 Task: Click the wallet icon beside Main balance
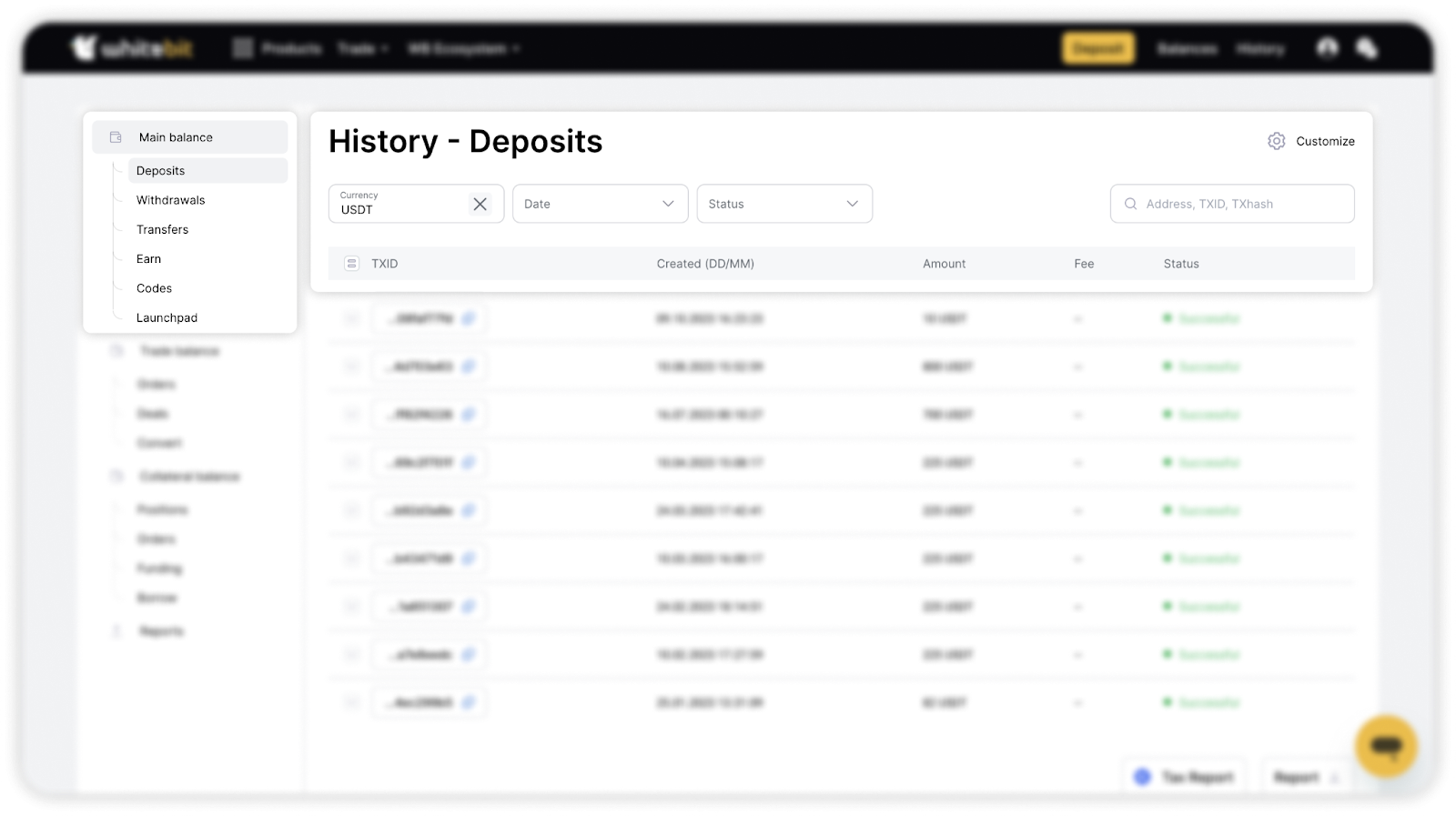[116, 137]
